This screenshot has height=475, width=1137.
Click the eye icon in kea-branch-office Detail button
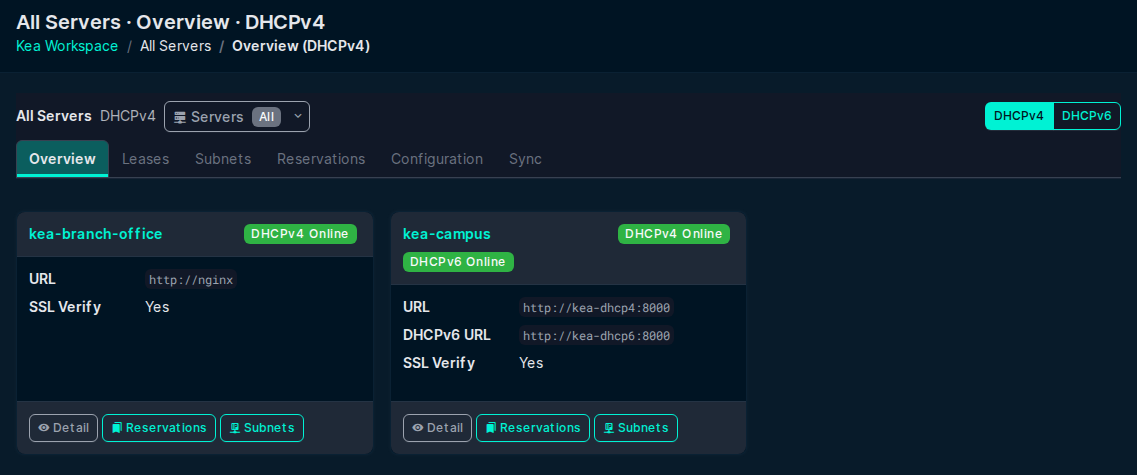coord(44,428)
